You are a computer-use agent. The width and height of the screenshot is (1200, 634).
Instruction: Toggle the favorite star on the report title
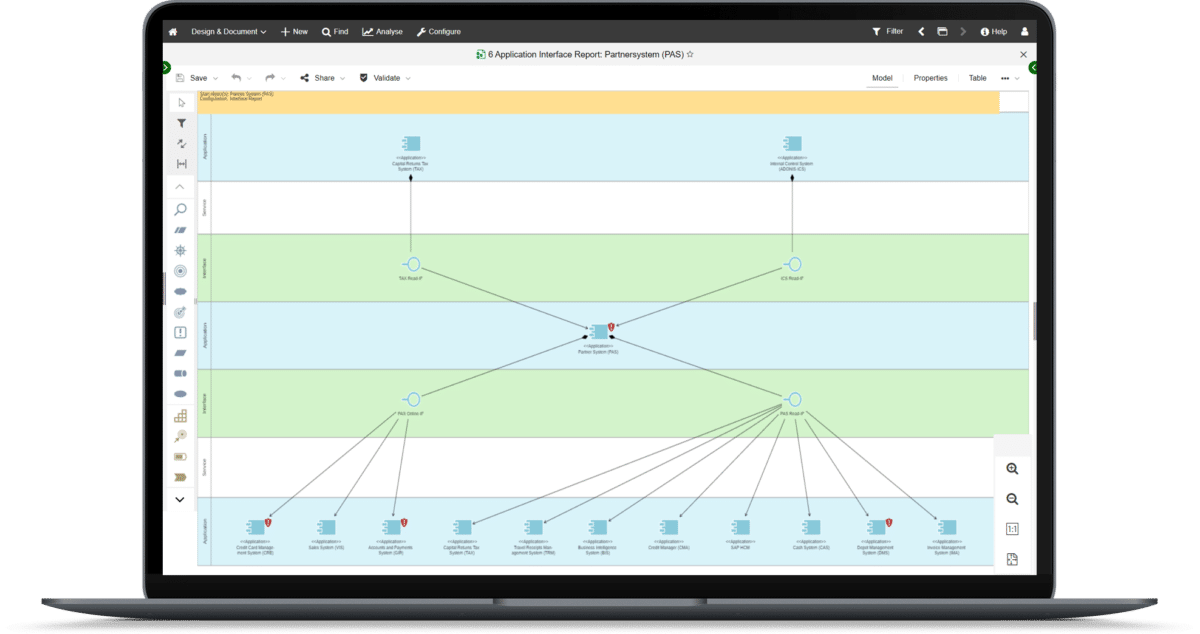tap(690, 55)
